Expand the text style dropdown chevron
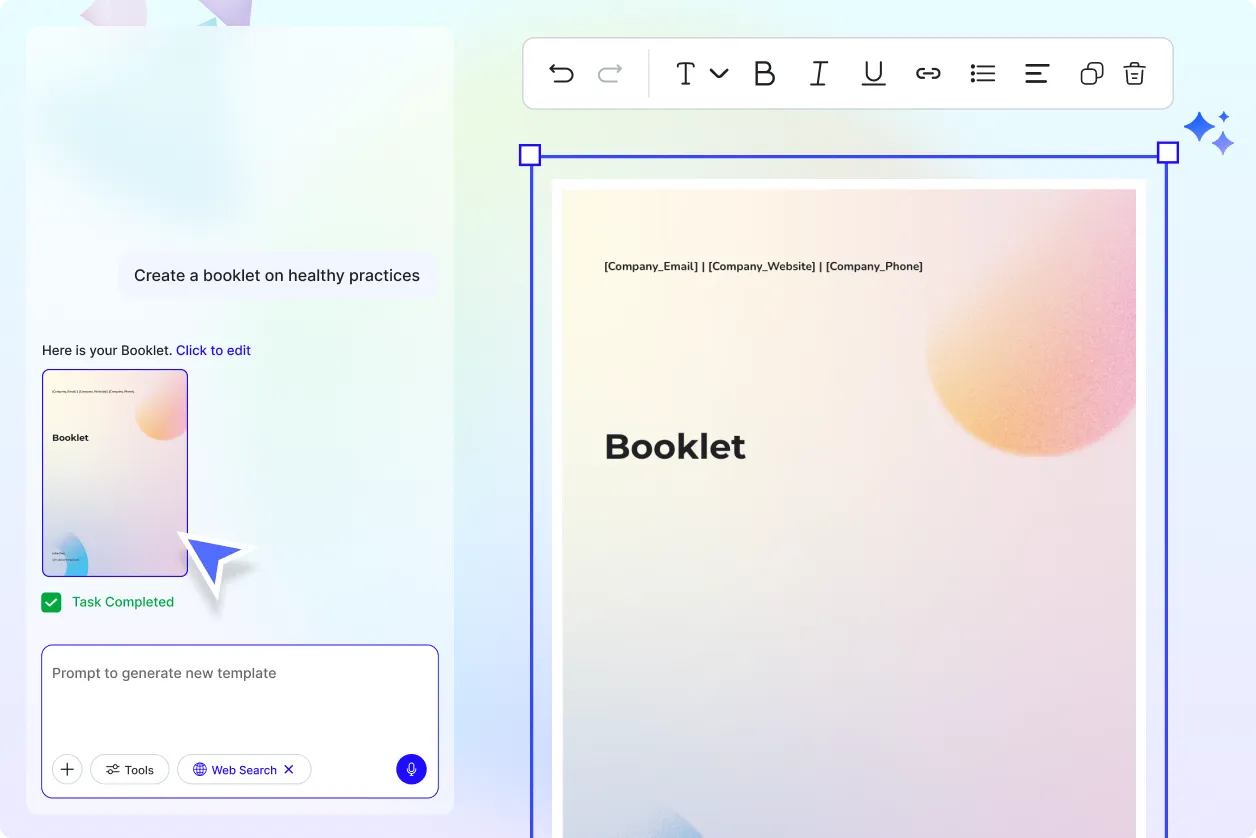The image size is (1256, 838). (719, 73)
